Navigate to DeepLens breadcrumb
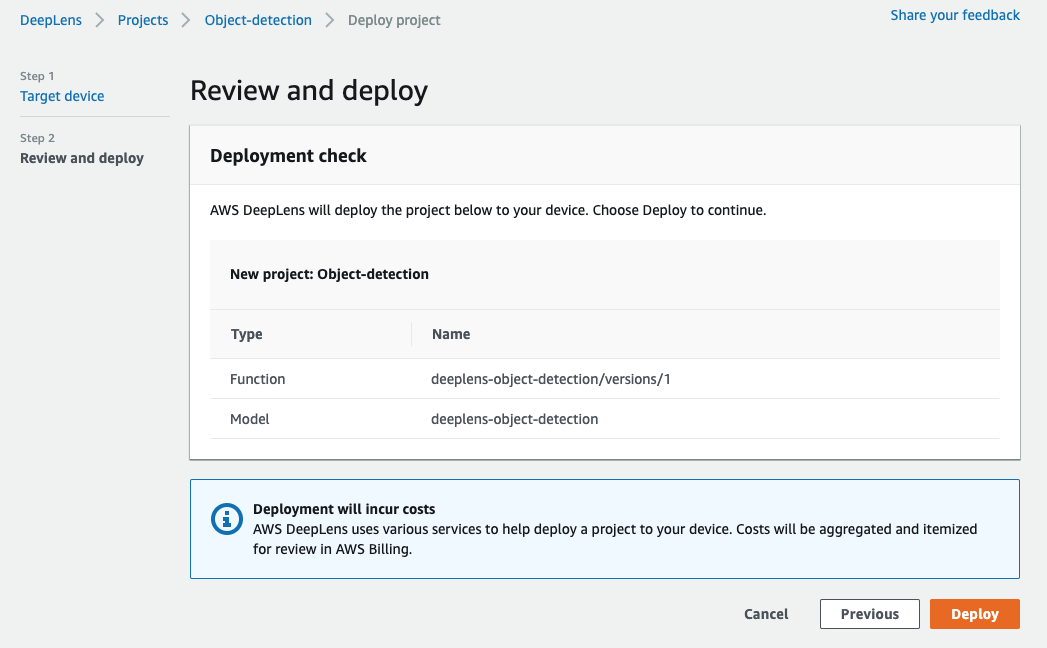 click(x=51, y=20)
